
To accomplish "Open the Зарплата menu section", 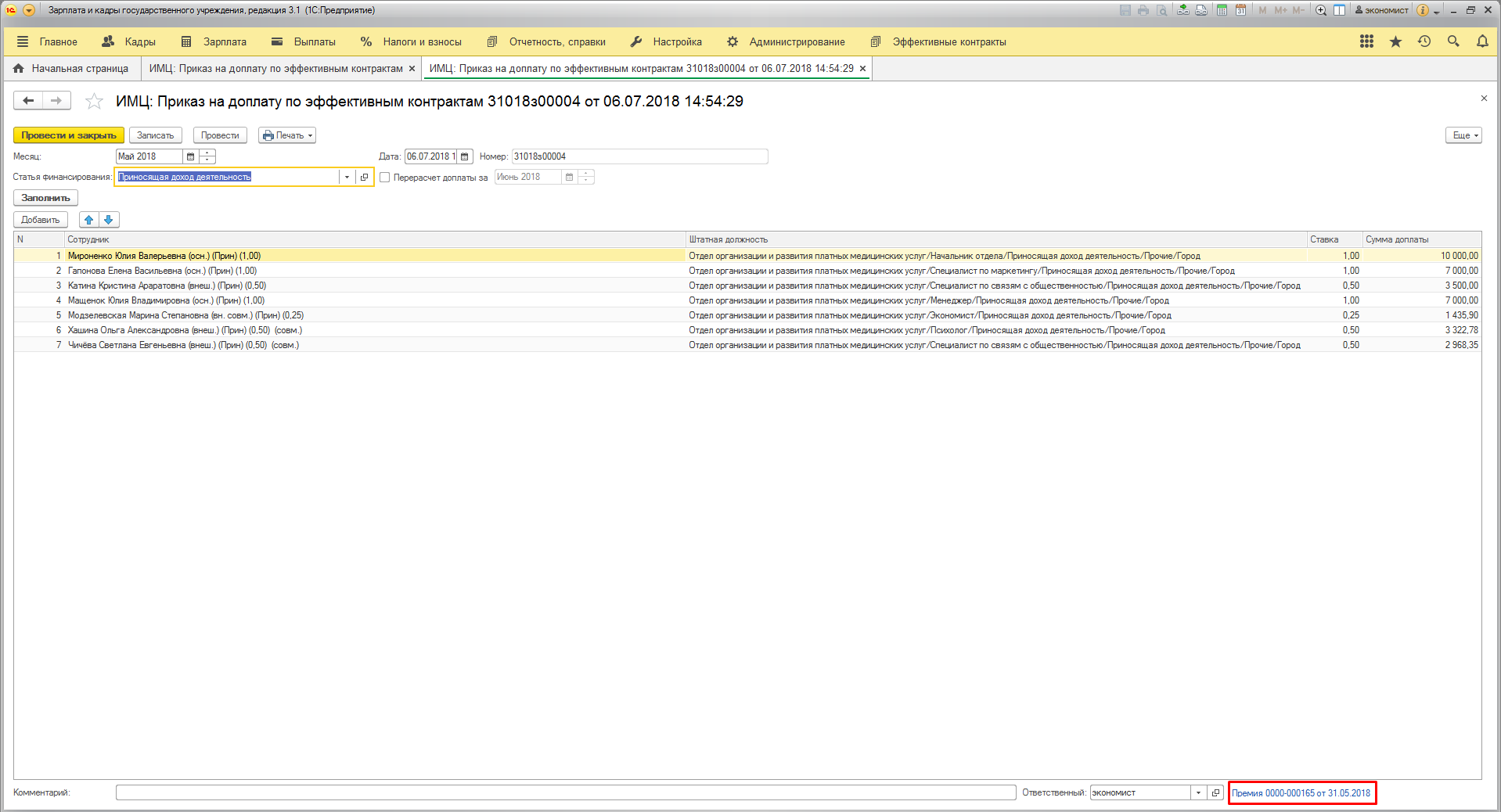I will click(x=214, y=41).
